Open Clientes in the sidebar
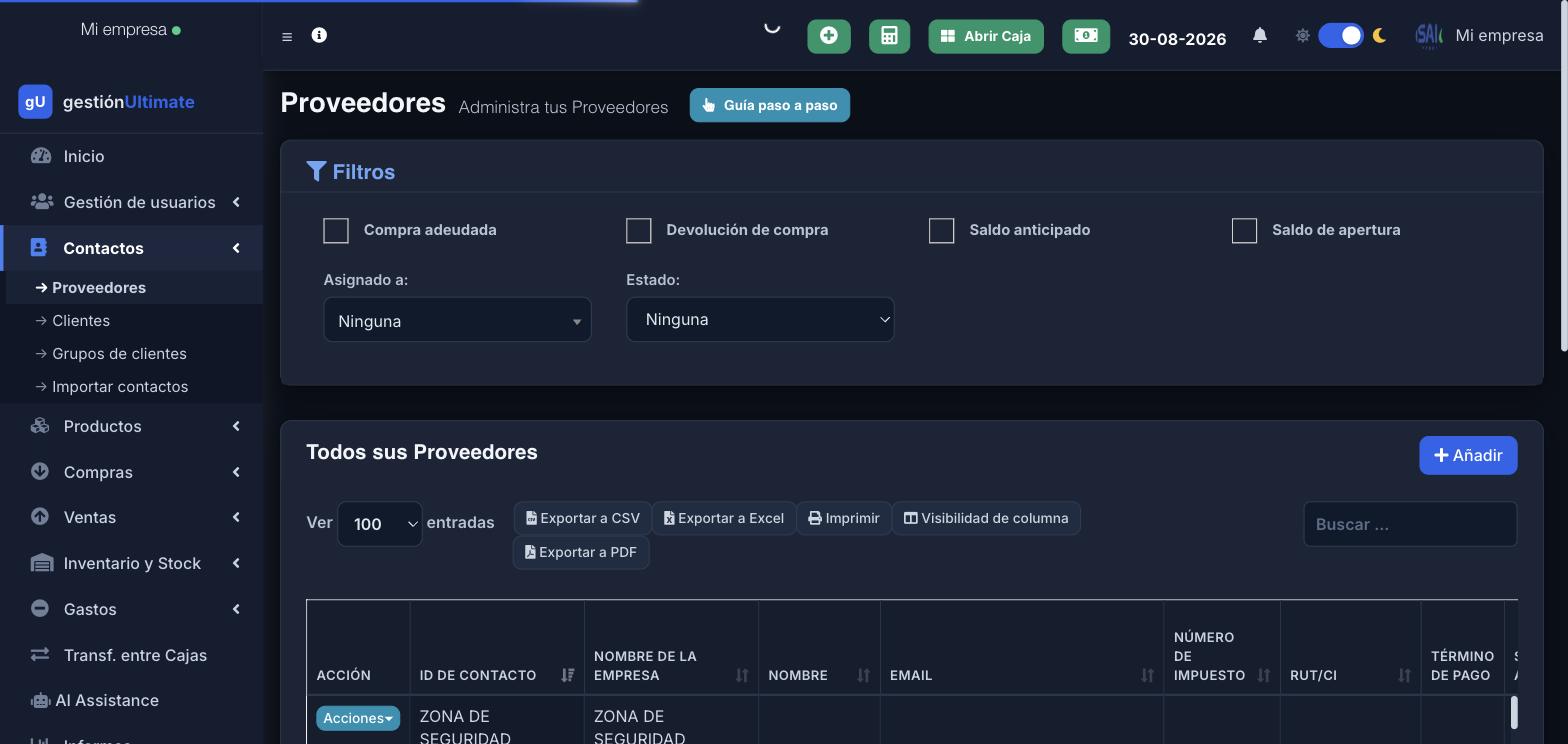Screen dimensions: 1568x744 (134, 320)
